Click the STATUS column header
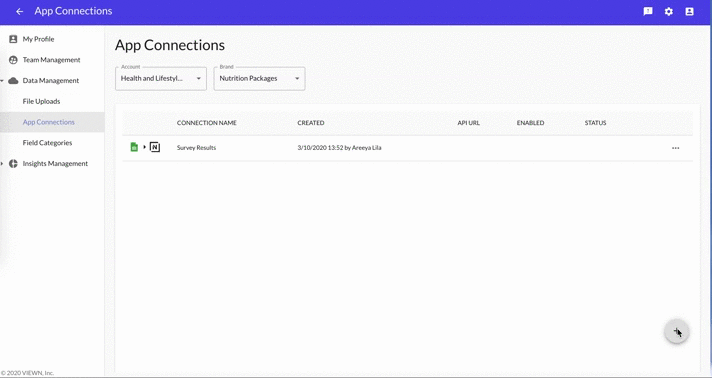Image resolution: width=712 pixels, height=378 pixels. pyautogui.click(x=595, y=123)
